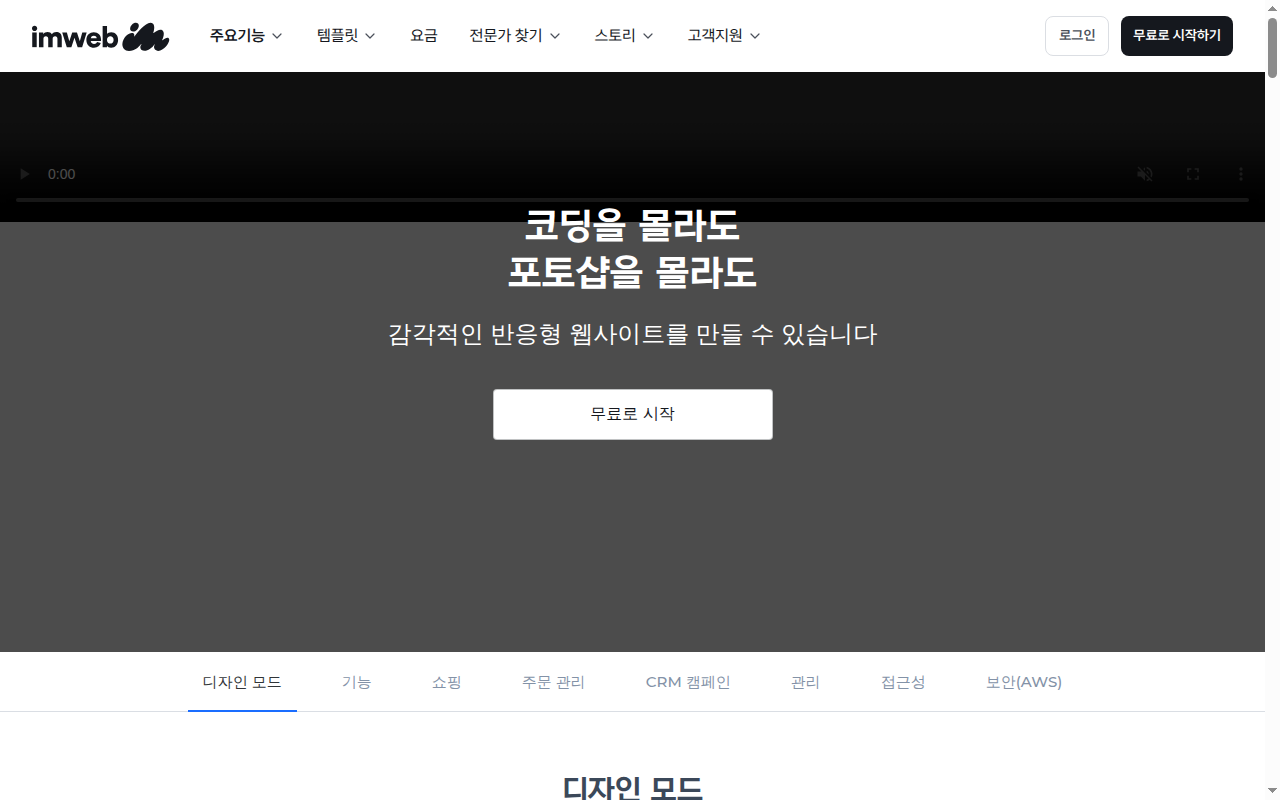Click the white 무료로 시작 button
The height and width of the screenshot is (800, 1280).
pyautogui.click(x=633, y=414)
